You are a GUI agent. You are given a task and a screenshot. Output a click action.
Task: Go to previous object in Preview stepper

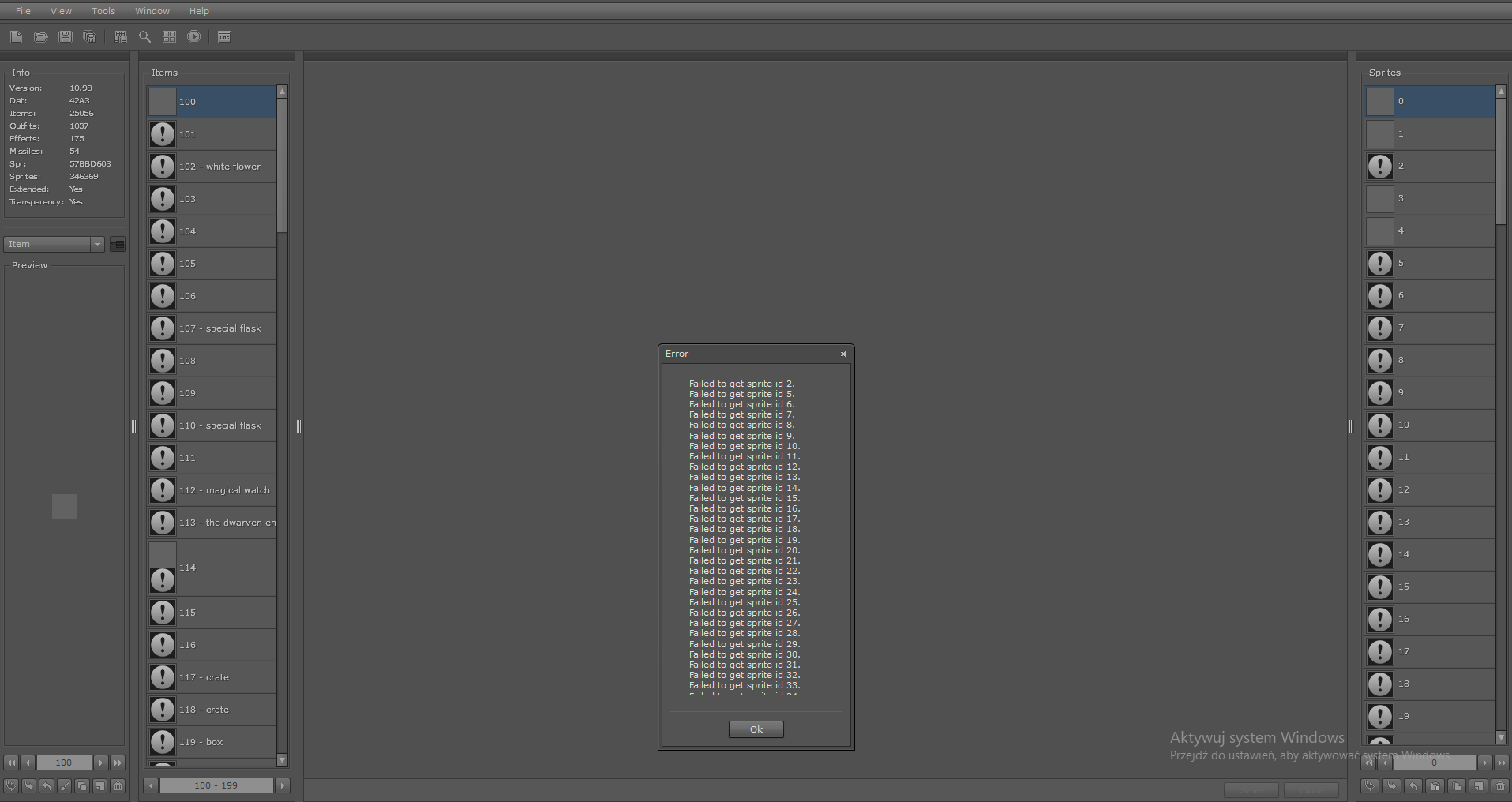[28, 763]
